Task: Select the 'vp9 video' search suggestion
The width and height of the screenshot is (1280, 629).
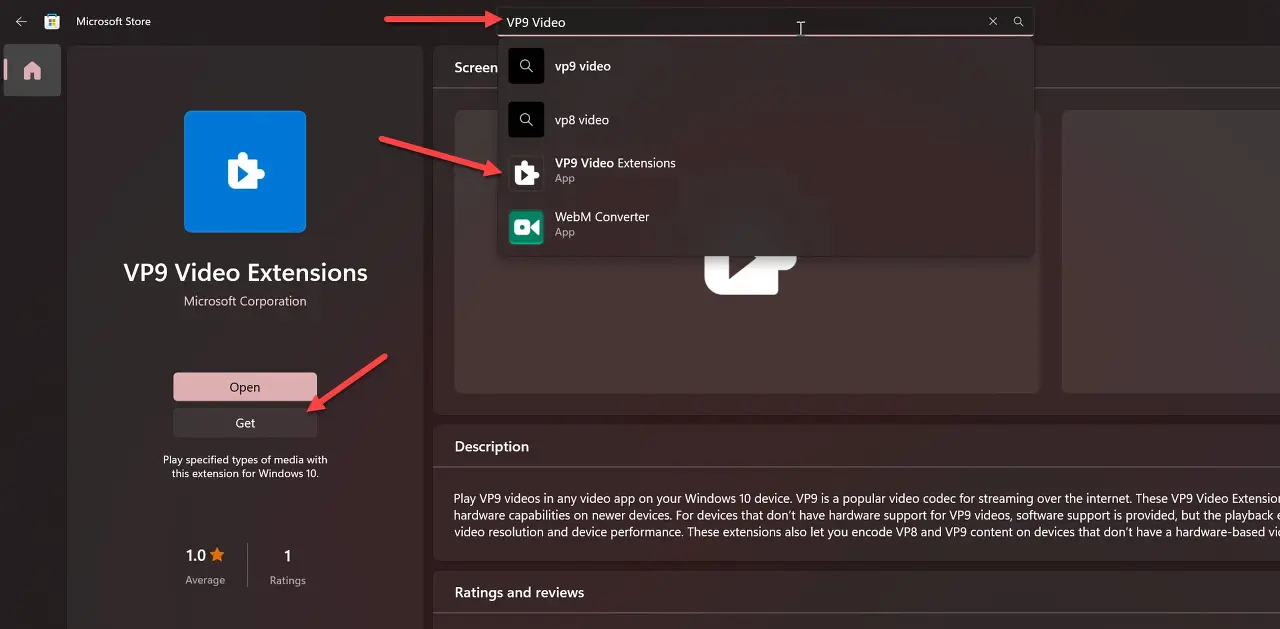Action: (766, 66)
